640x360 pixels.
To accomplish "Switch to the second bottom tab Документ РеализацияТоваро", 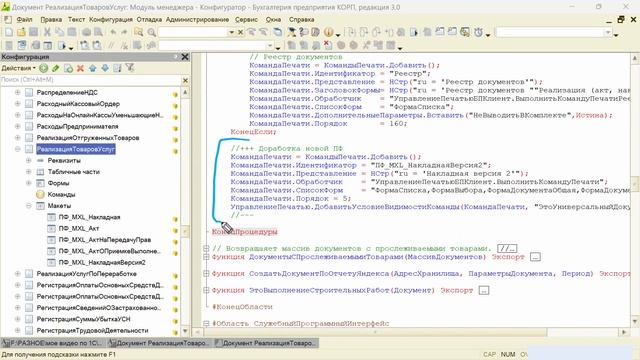I will 159,343.
